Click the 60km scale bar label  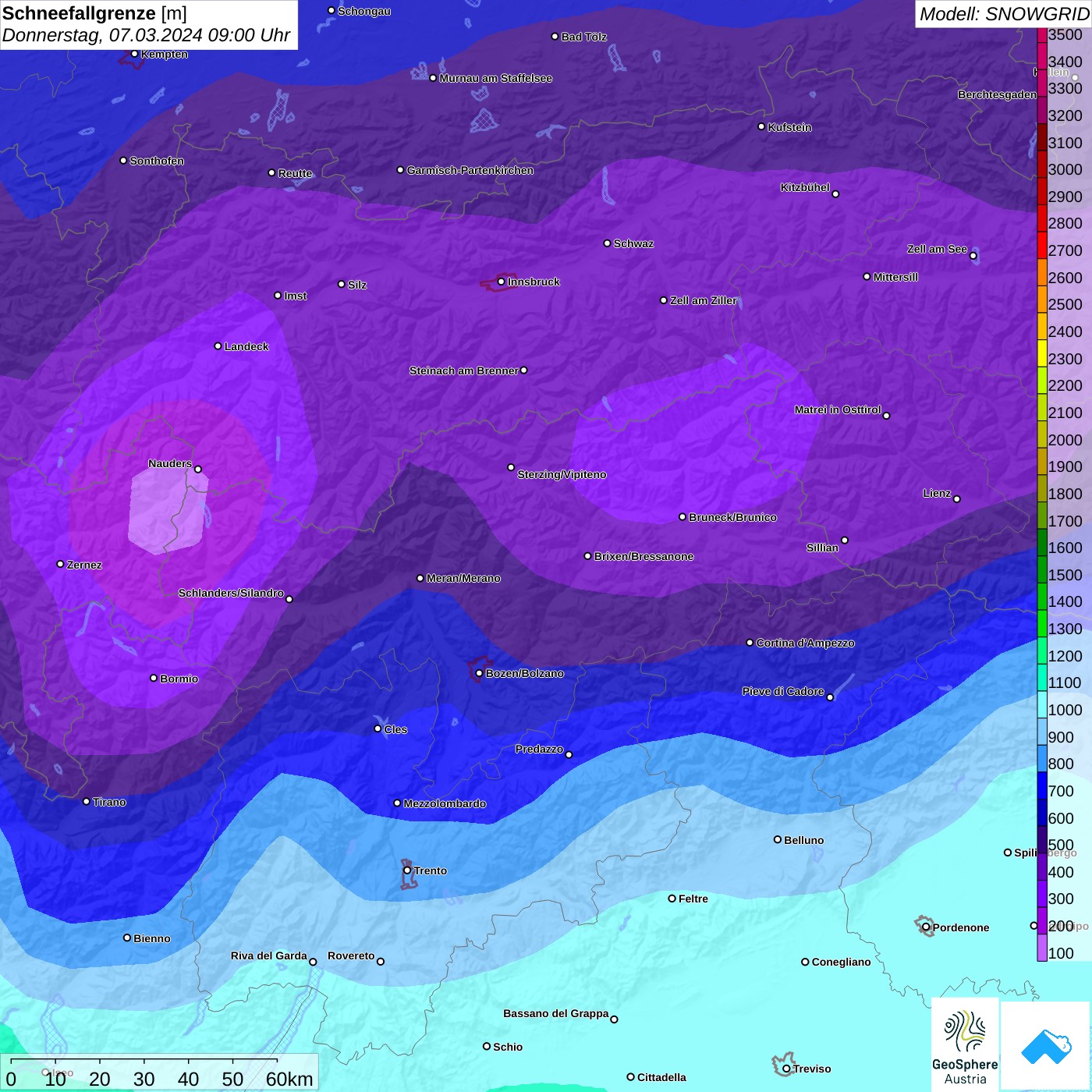[289, 1079]
